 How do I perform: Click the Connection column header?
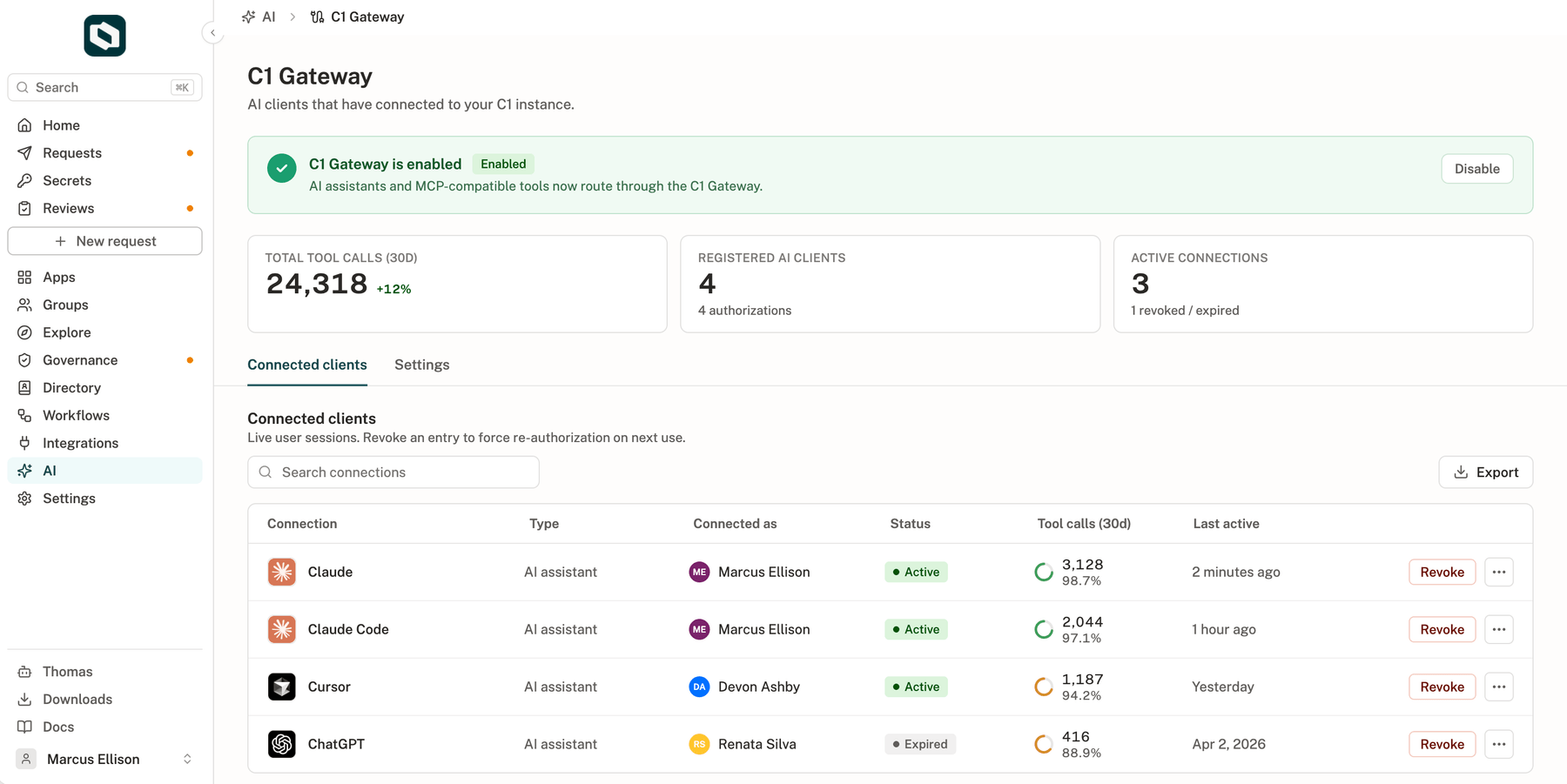pyautogui.click(x=302, y=524)
